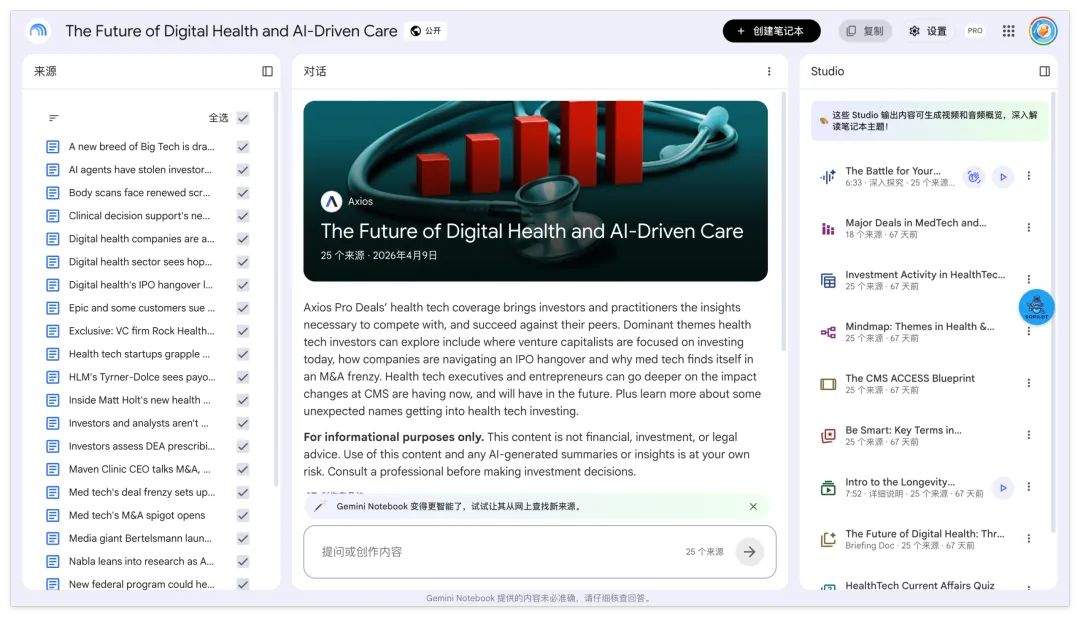
Task: Uncheck AI agents have stolen investor source
Action: click(x=242, y=169)
